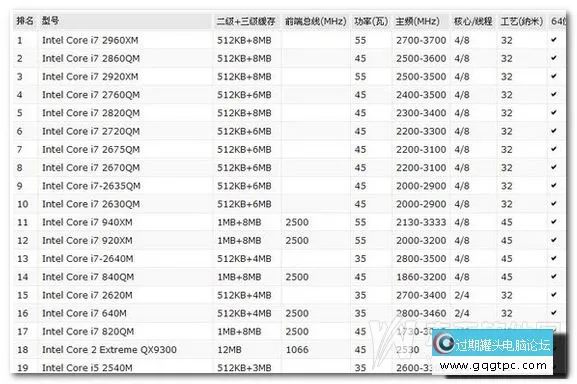Select the 1066 front side bus value
Viewport: 577px width, 384px height.
(x=297, y=349)
